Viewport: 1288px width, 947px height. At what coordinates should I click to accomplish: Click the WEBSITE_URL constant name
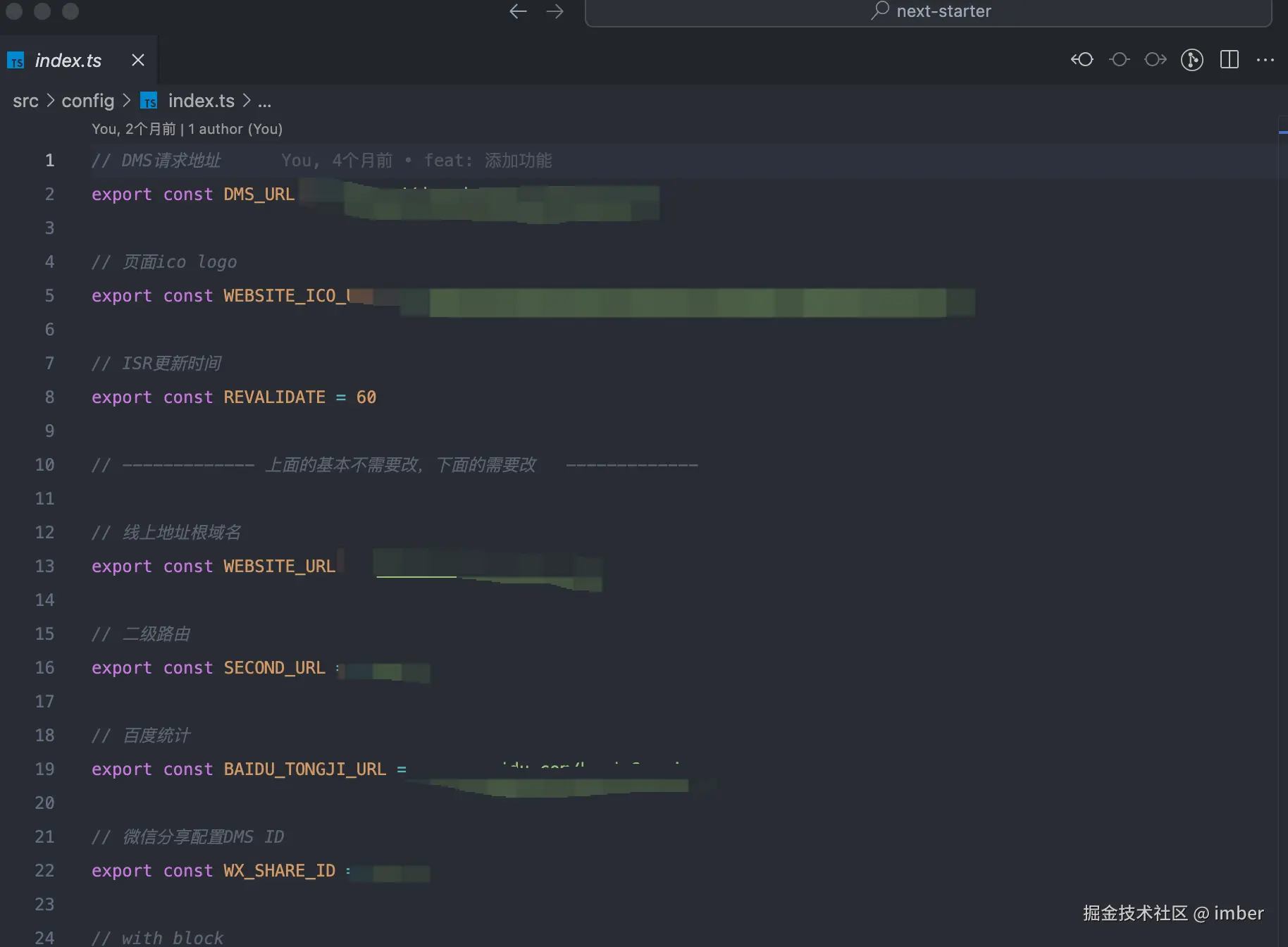pos(279,567)
